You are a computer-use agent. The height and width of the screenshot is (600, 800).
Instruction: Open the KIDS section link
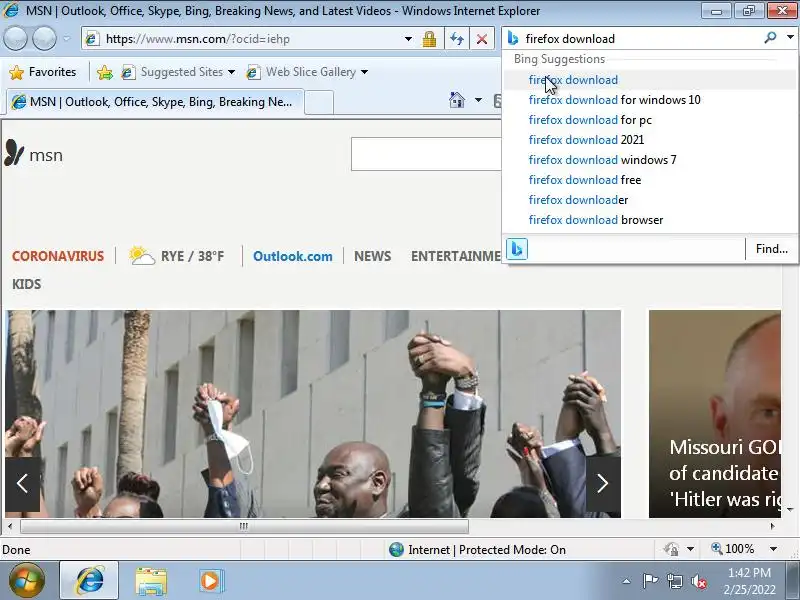tap(27, 284)
